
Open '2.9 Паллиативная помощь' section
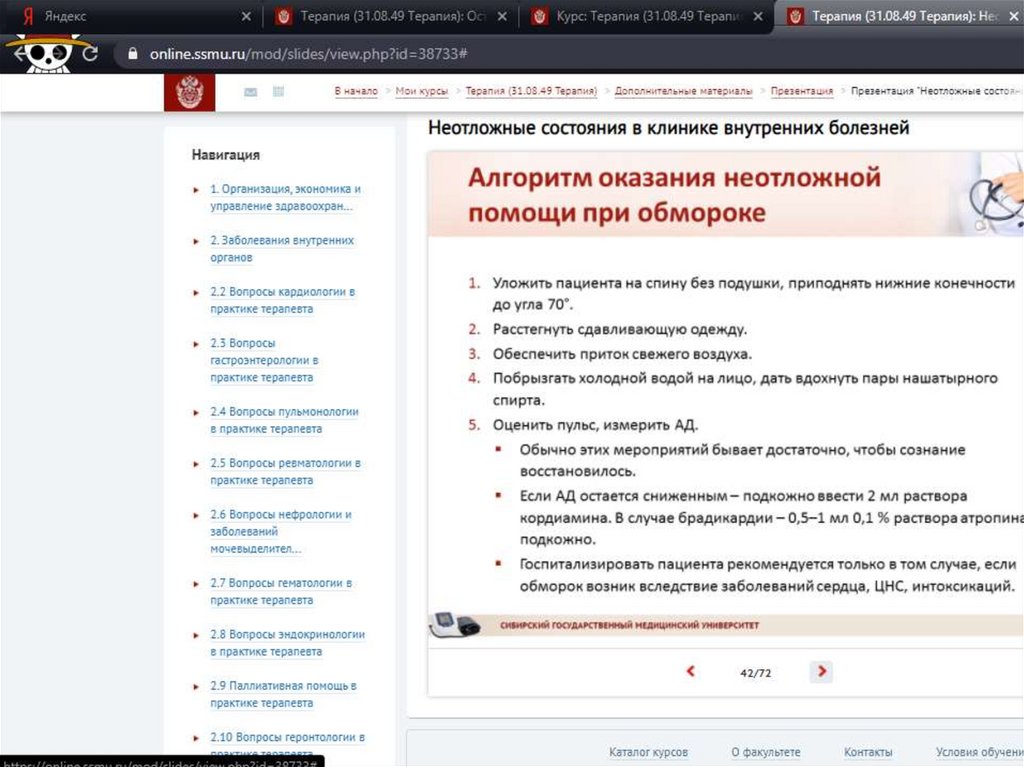283,694
